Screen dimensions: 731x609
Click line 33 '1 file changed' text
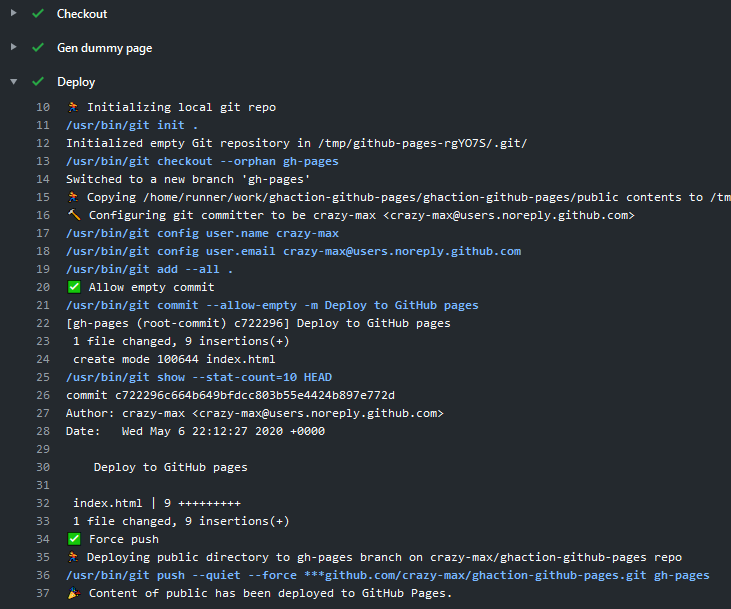point(181,521)
